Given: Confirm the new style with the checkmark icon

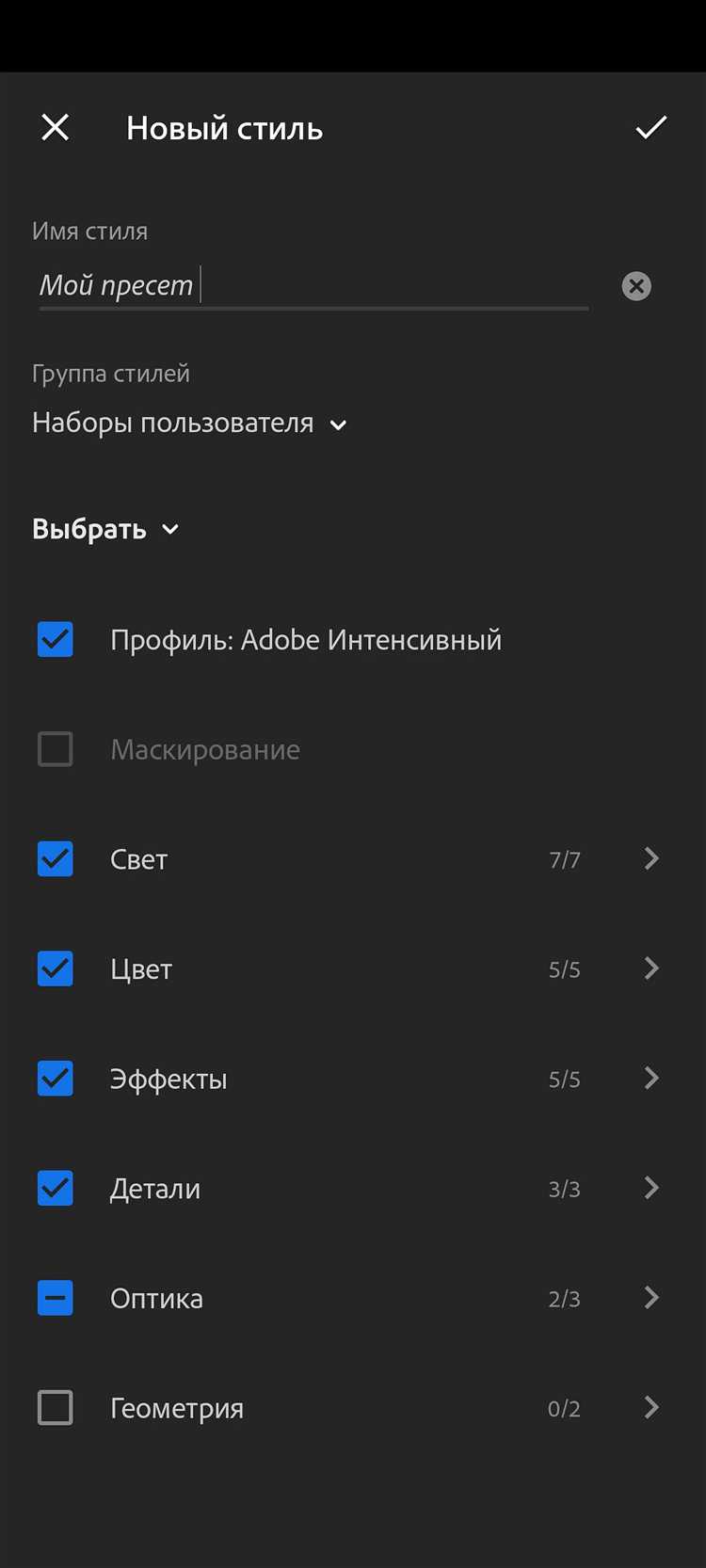Looking at the screenshot, I should tap(650, 128).
